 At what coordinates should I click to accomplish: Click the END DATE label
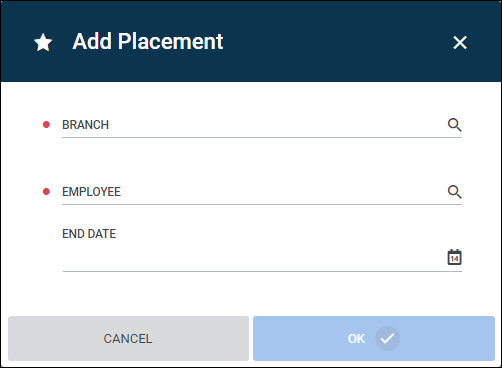pos(89,234)
